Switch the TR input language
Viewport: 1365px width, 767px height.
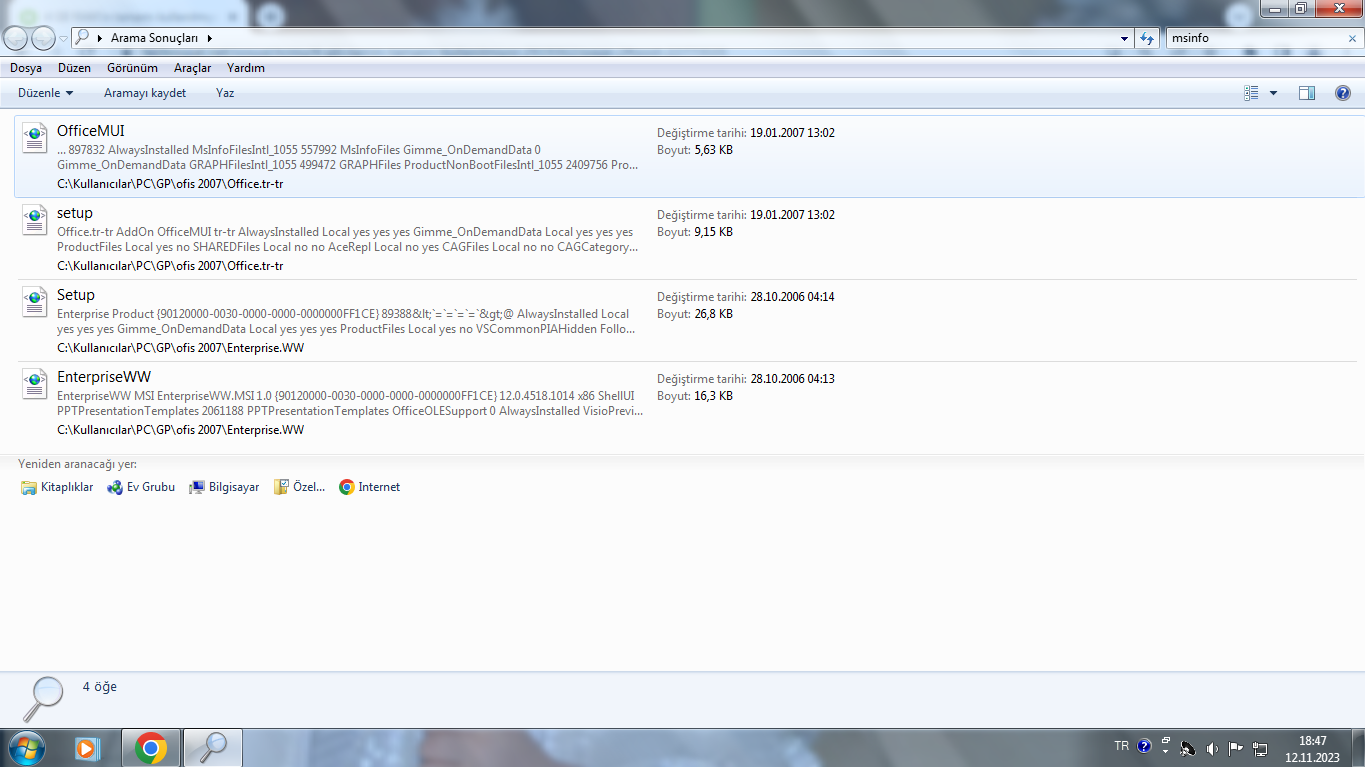coord(1122,746)
